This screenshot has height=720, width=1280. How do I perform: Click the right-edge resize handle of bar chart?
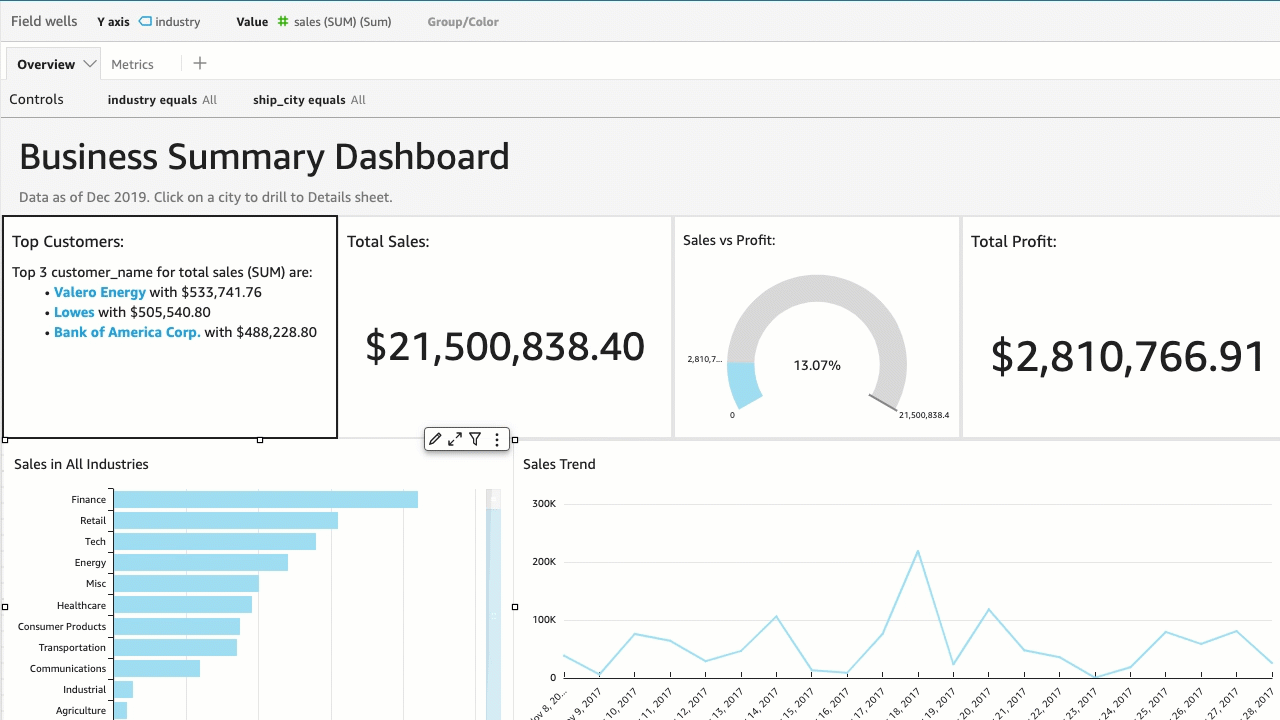point(515,606)
